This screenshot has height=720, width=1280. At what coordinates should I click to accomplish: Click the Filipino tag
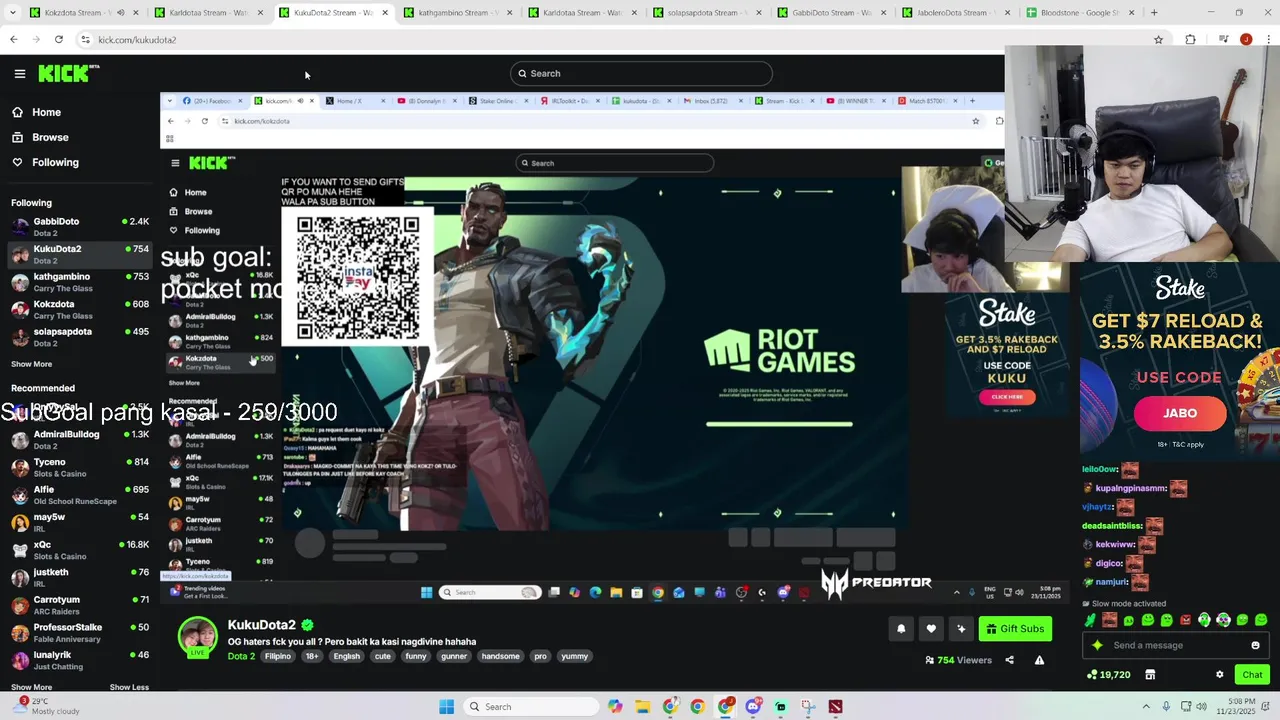[278, 656]
